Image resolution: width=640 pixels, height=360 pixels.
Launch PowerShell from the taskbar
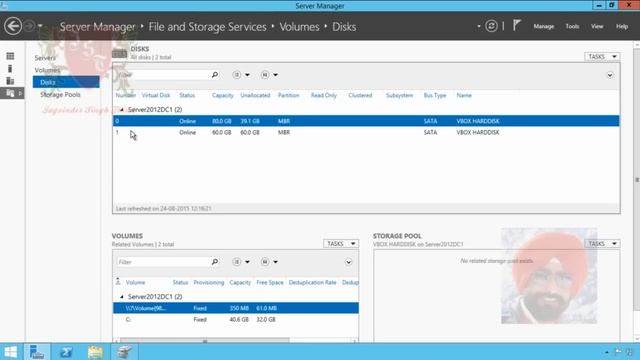66,352
